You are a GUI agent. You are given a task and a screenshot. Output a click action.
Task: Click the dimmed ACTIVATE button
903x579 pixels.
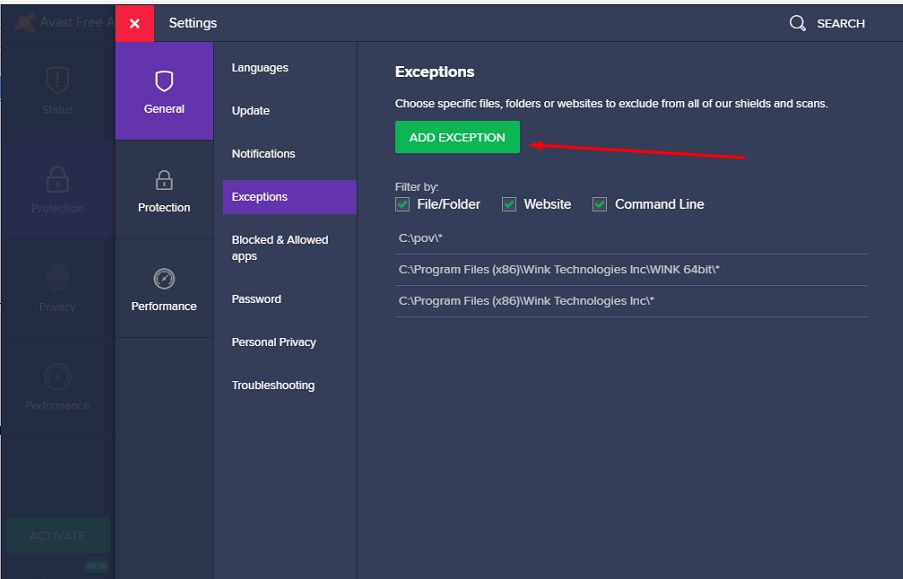point(57,536)
